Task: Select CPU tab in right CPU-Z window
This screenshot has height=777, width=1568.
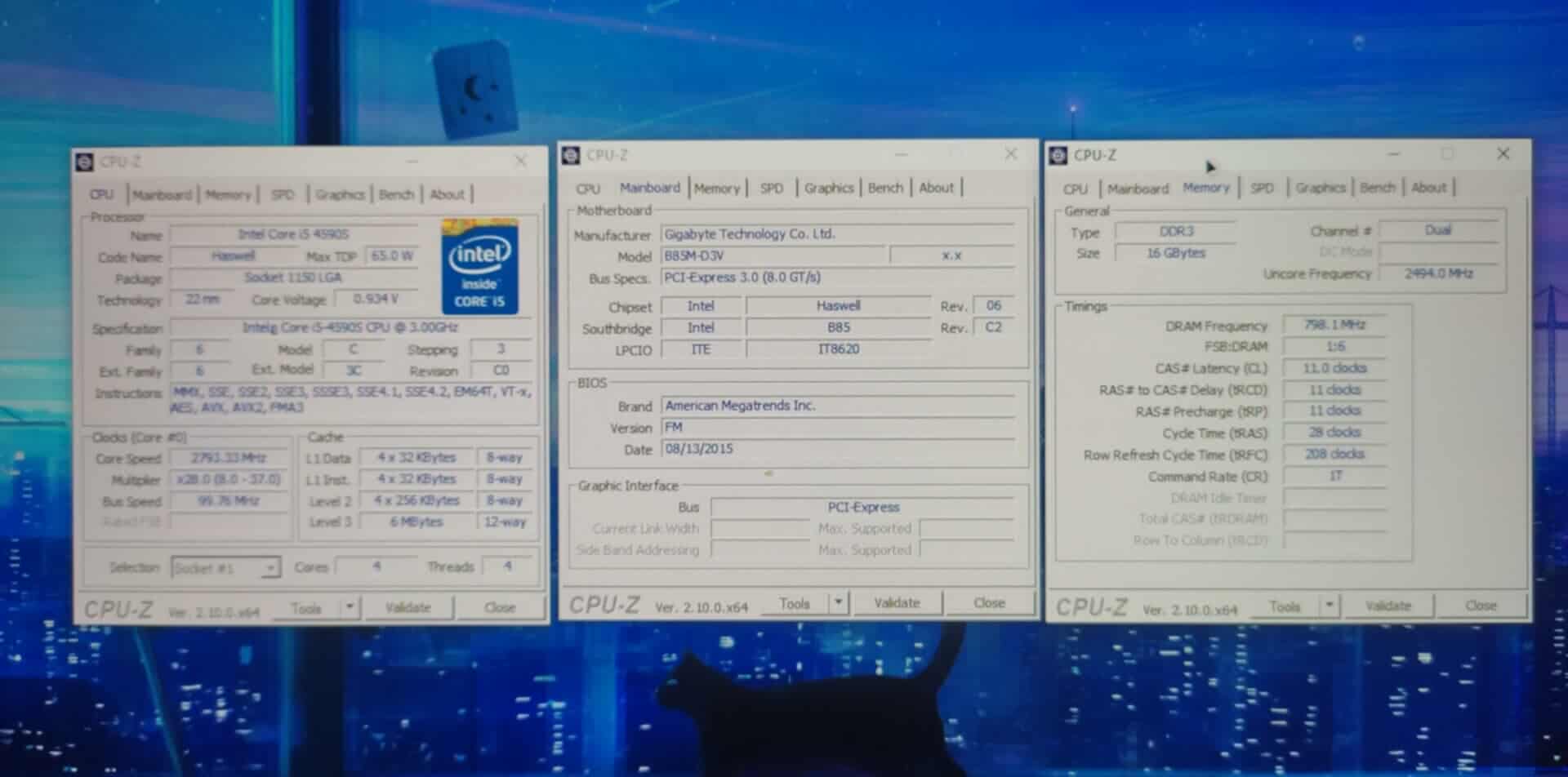Action: click(x=1076, y=189)
